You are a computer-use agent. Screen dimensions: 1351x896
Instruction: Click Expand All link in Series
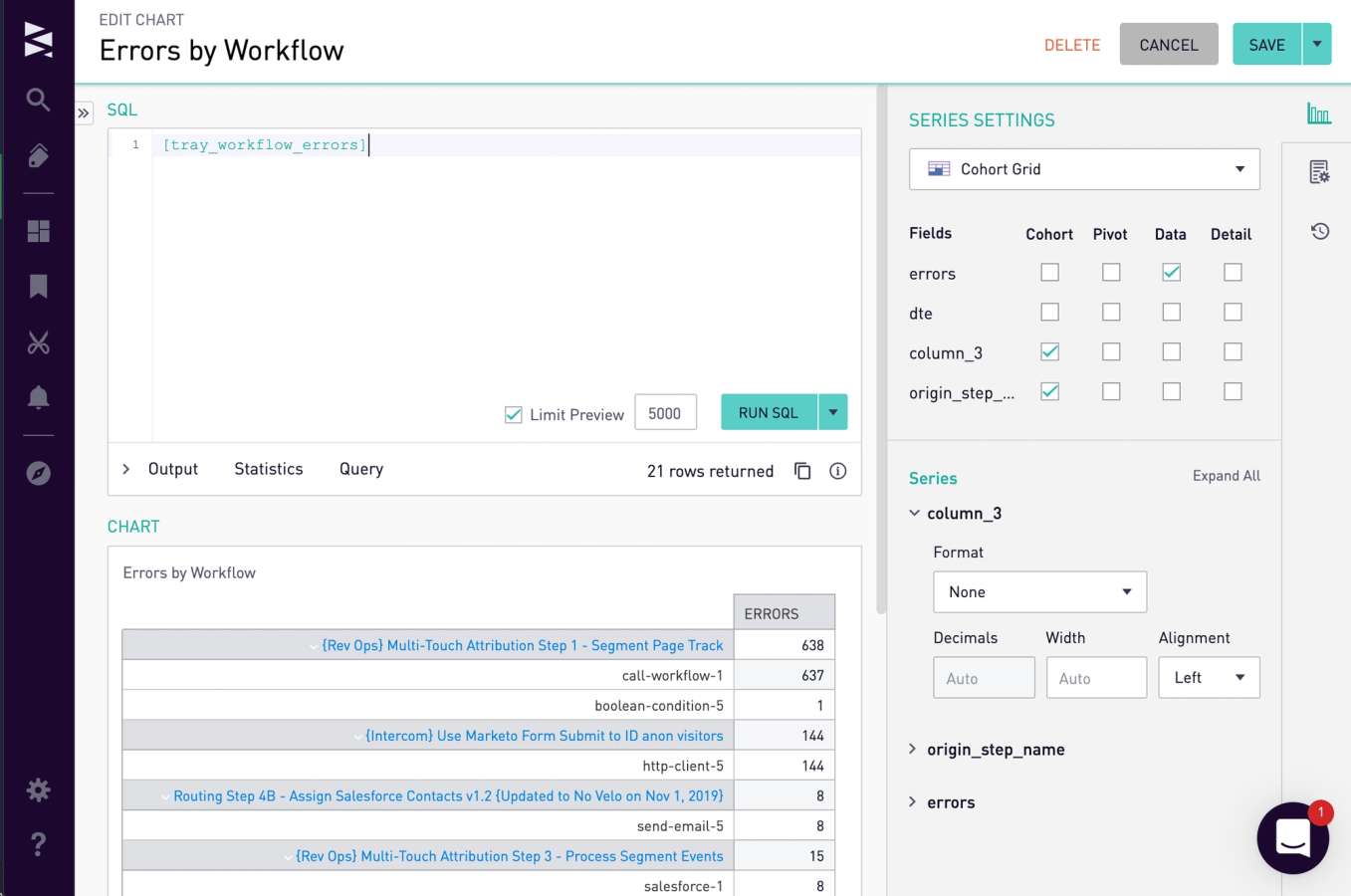pos(1226,476)
